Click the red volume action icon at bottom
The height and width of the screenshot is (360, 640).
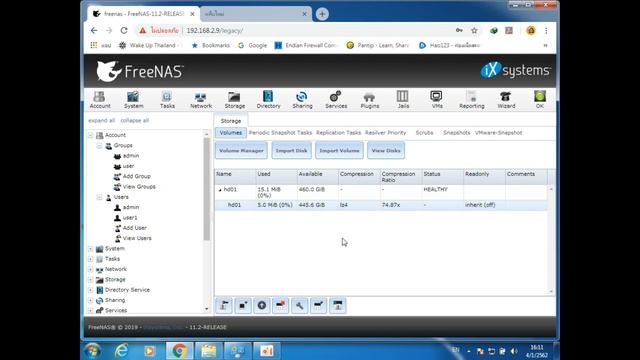tap(280, 305)
